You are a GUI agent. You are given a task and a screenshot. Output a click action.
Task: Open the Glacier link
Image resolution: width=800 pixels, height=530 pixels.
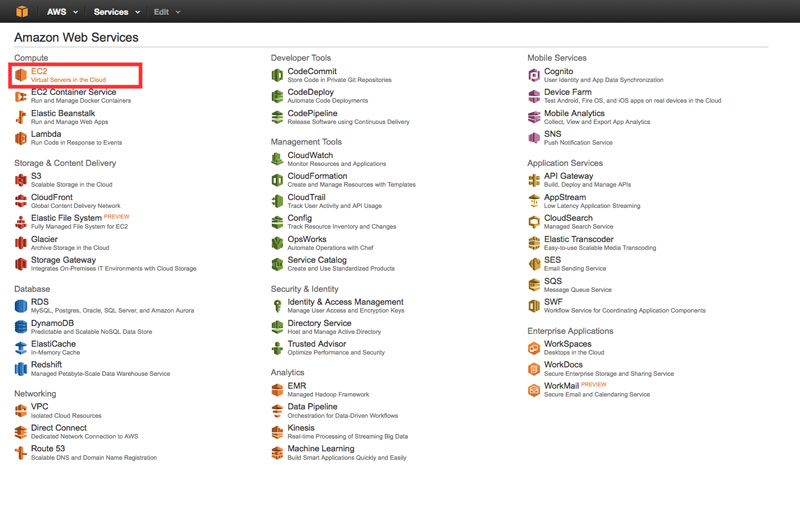44,239
